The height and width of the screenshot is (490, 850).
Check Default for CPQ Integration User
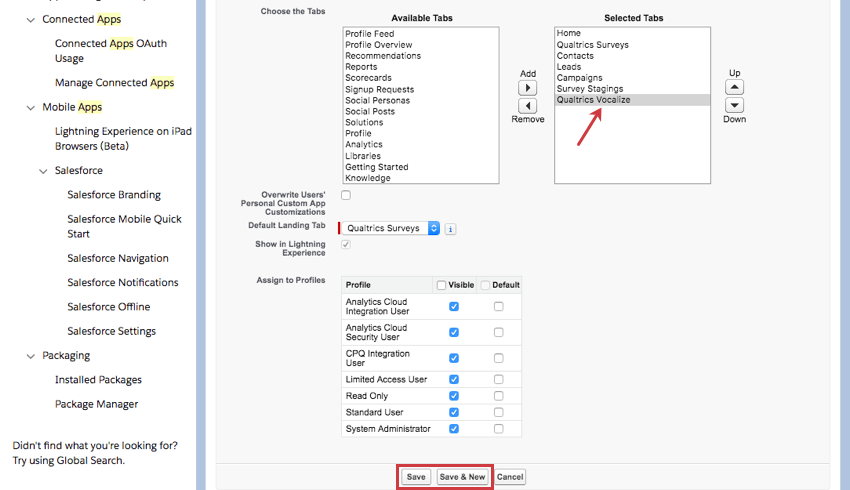[x=499, y=358]
